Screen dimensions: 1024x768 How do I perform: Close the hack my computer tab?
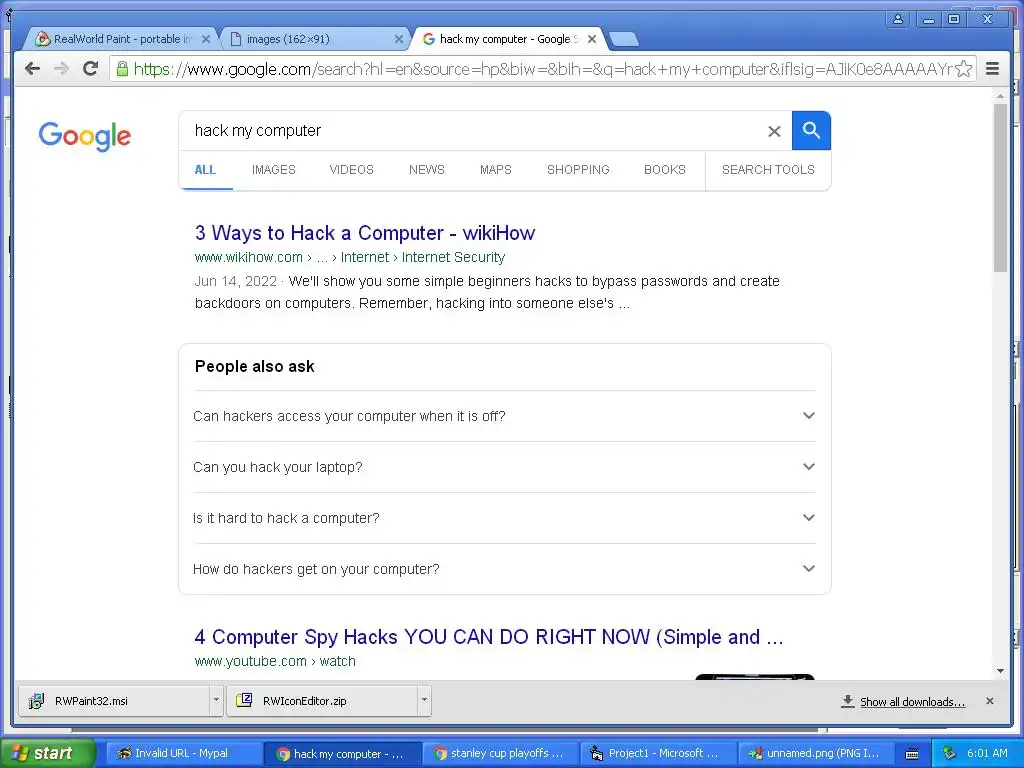tap(592, 39)
